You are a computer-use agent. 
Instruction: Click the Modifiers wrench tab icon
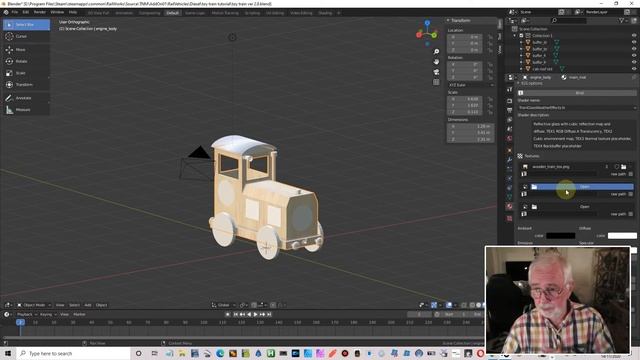pyautogui.click(x=509, y=160)
